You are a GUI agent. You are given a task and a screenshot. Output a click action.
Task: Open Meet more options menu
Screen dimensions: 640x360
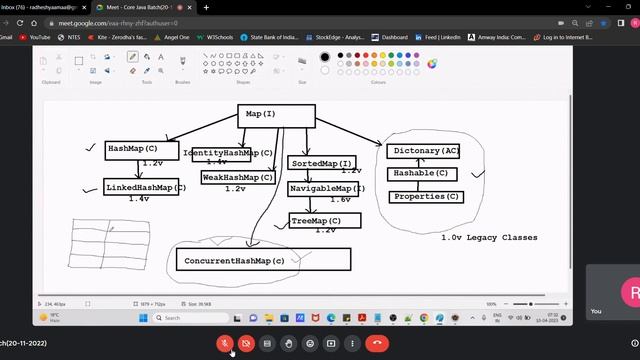[352, 343]
